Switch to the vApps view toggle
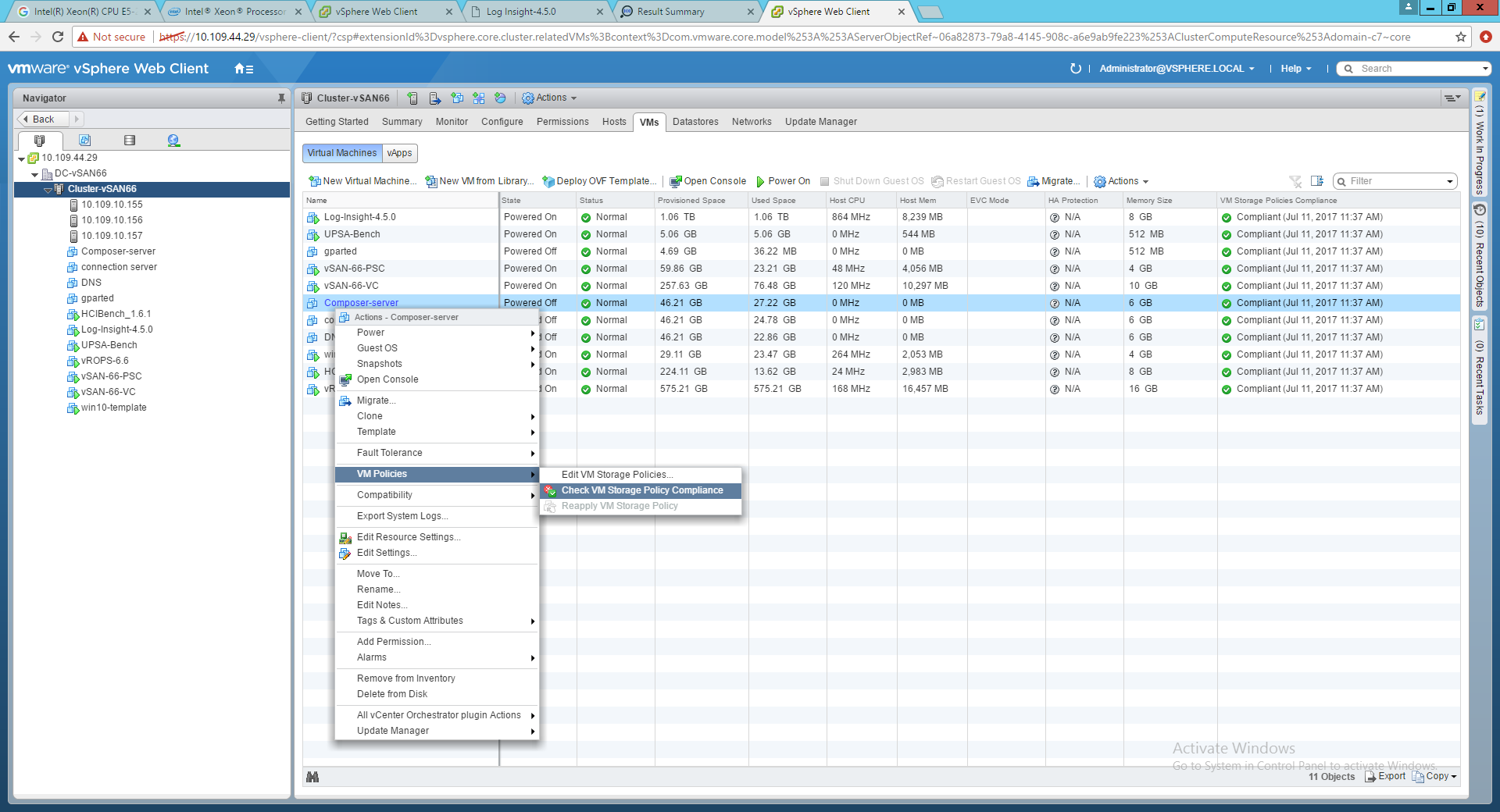This screenshot has height=812, width=1500. click(x=399, y=153)
